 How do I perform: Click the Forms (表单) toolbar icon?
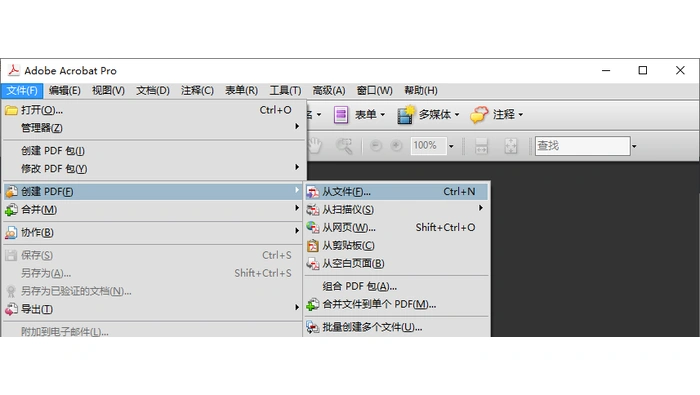click(341, 115)
